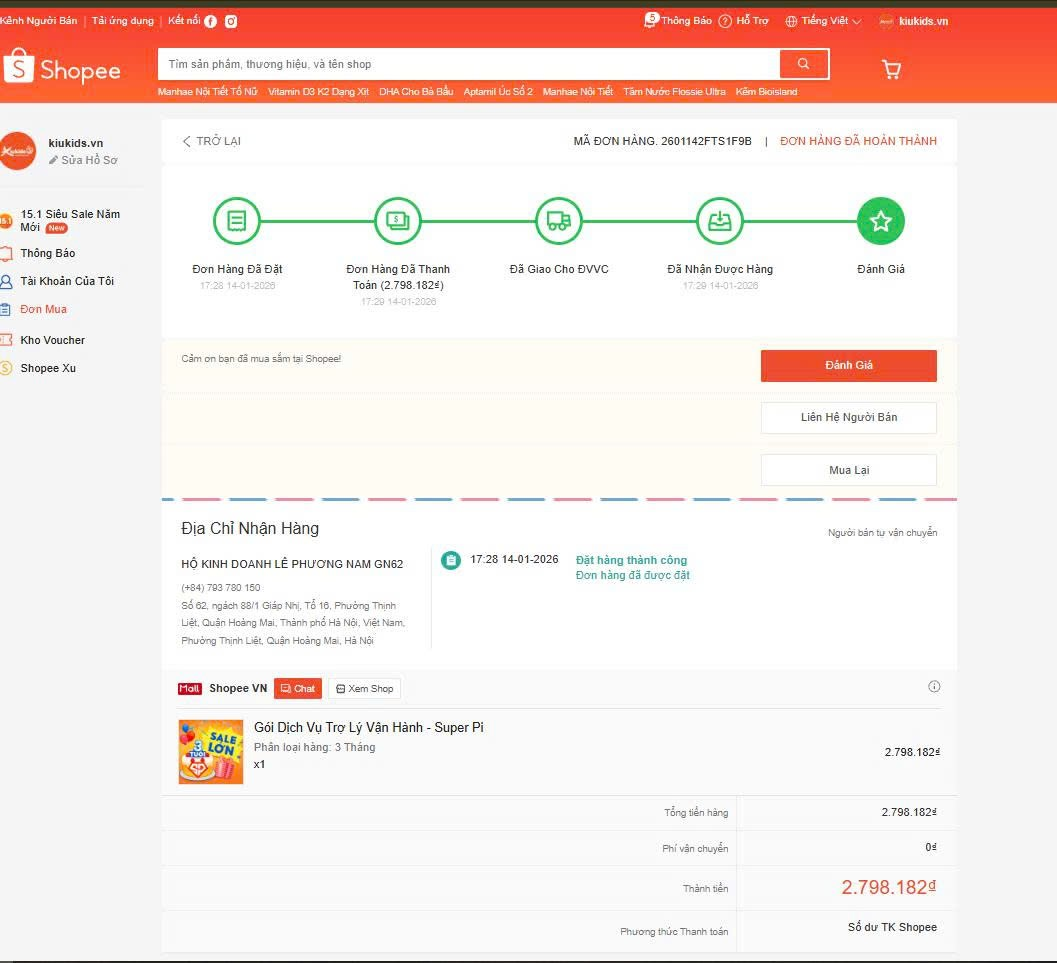The width and height of the screenshot is (1057, 963).
Task: Open Kho Voucher in the sidebar
Action: pos(53,340)
